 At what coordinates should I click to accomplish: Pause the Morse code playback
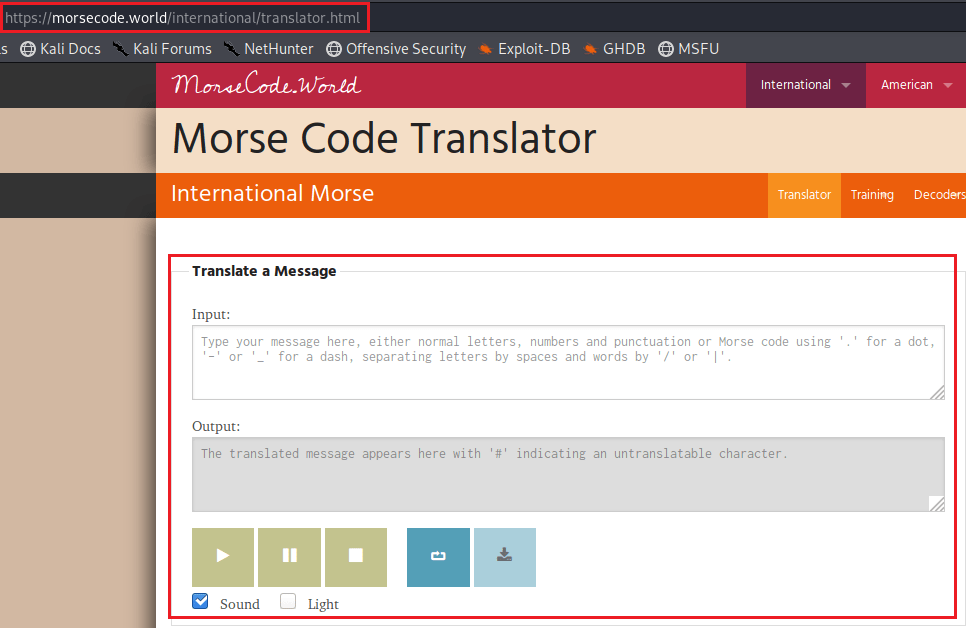[x=289, y=557]
